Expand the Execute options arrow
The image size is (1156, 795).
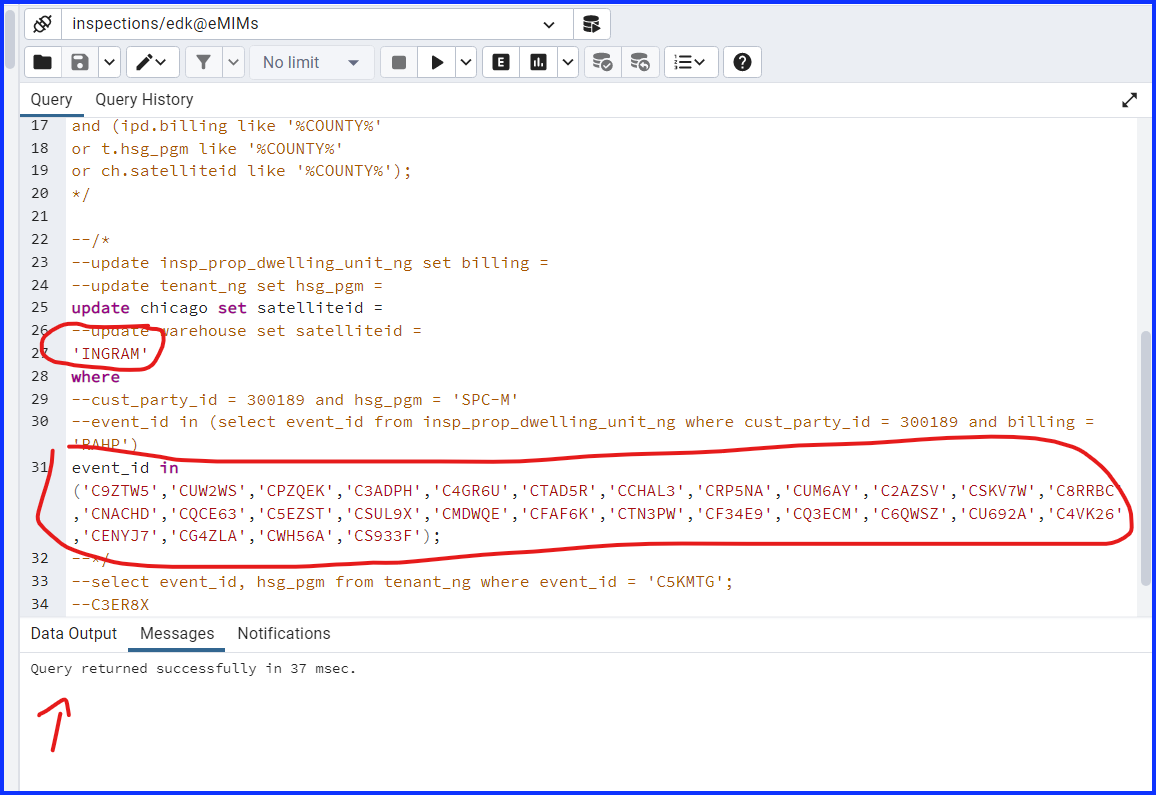click(x=466, y=62)
